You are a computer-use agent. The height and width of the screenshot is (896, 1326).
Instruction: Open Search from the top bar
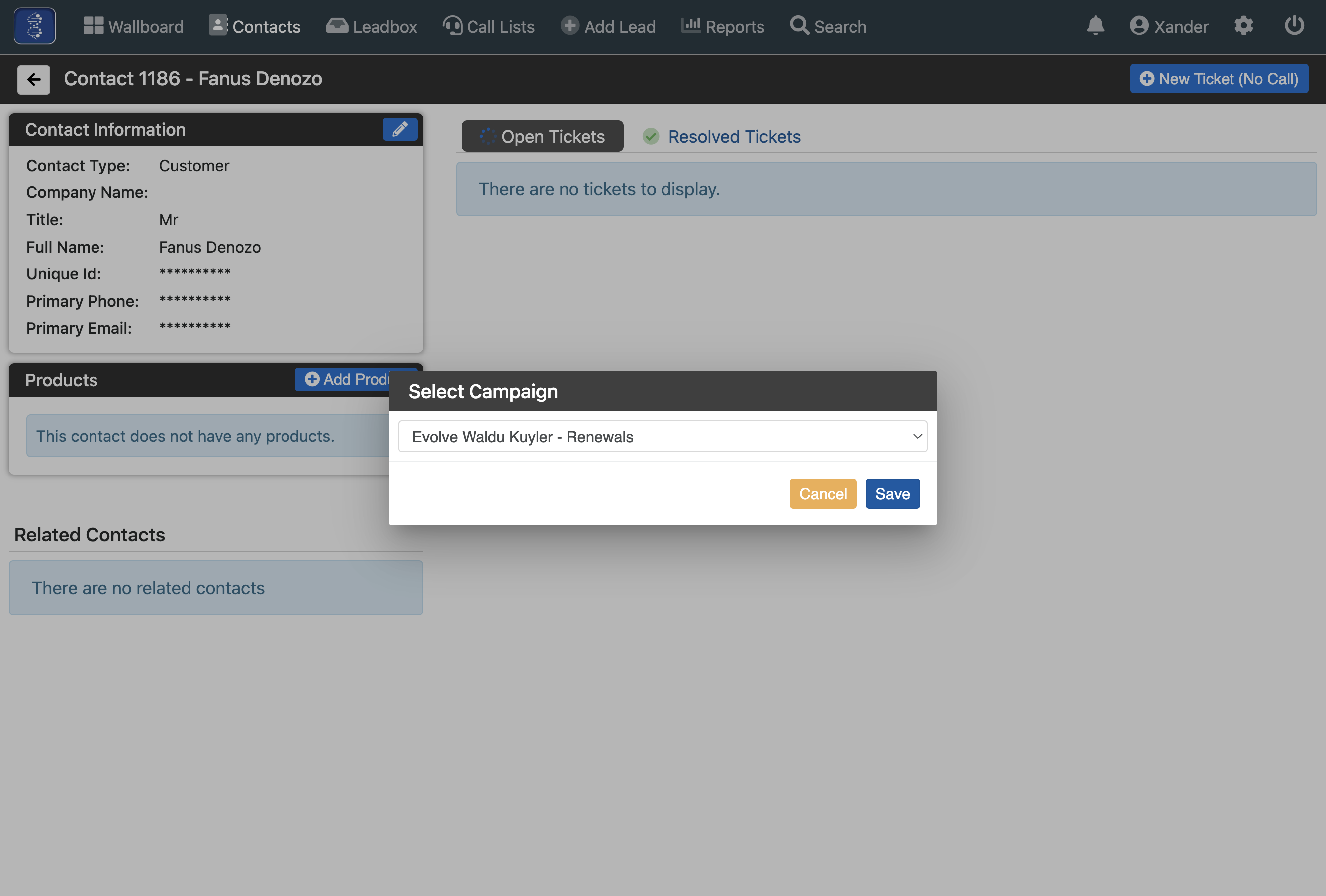(x=829, y=26)
